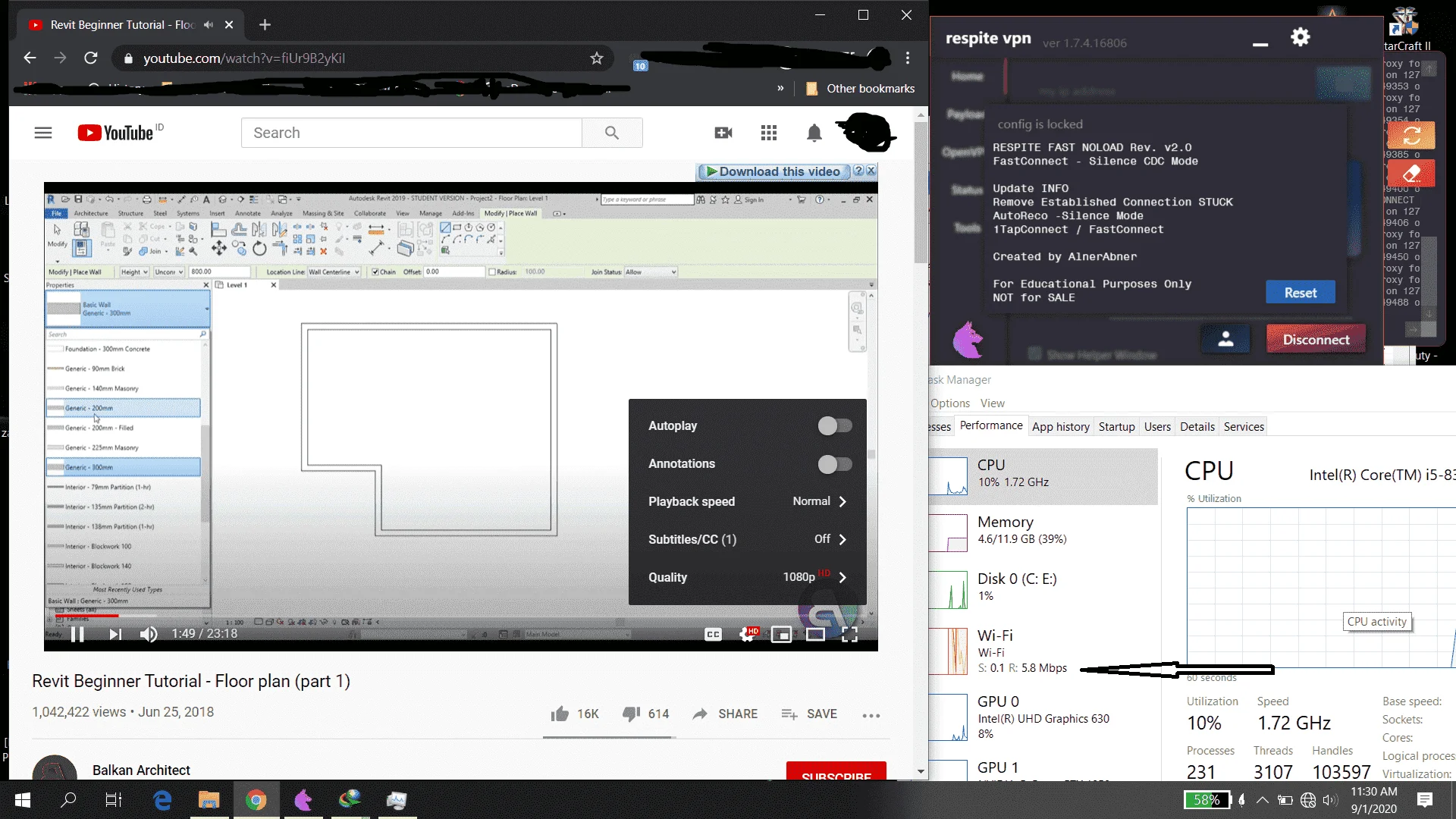Pause the YouTube video

point(77,634)
